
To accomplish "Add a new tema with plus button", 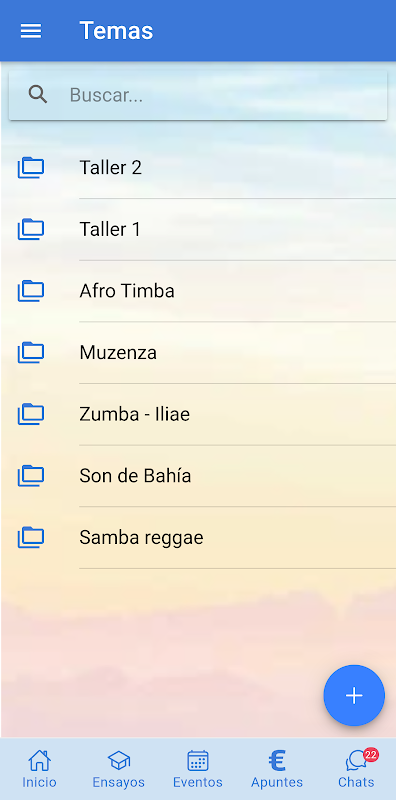I will tap(354, 695).
